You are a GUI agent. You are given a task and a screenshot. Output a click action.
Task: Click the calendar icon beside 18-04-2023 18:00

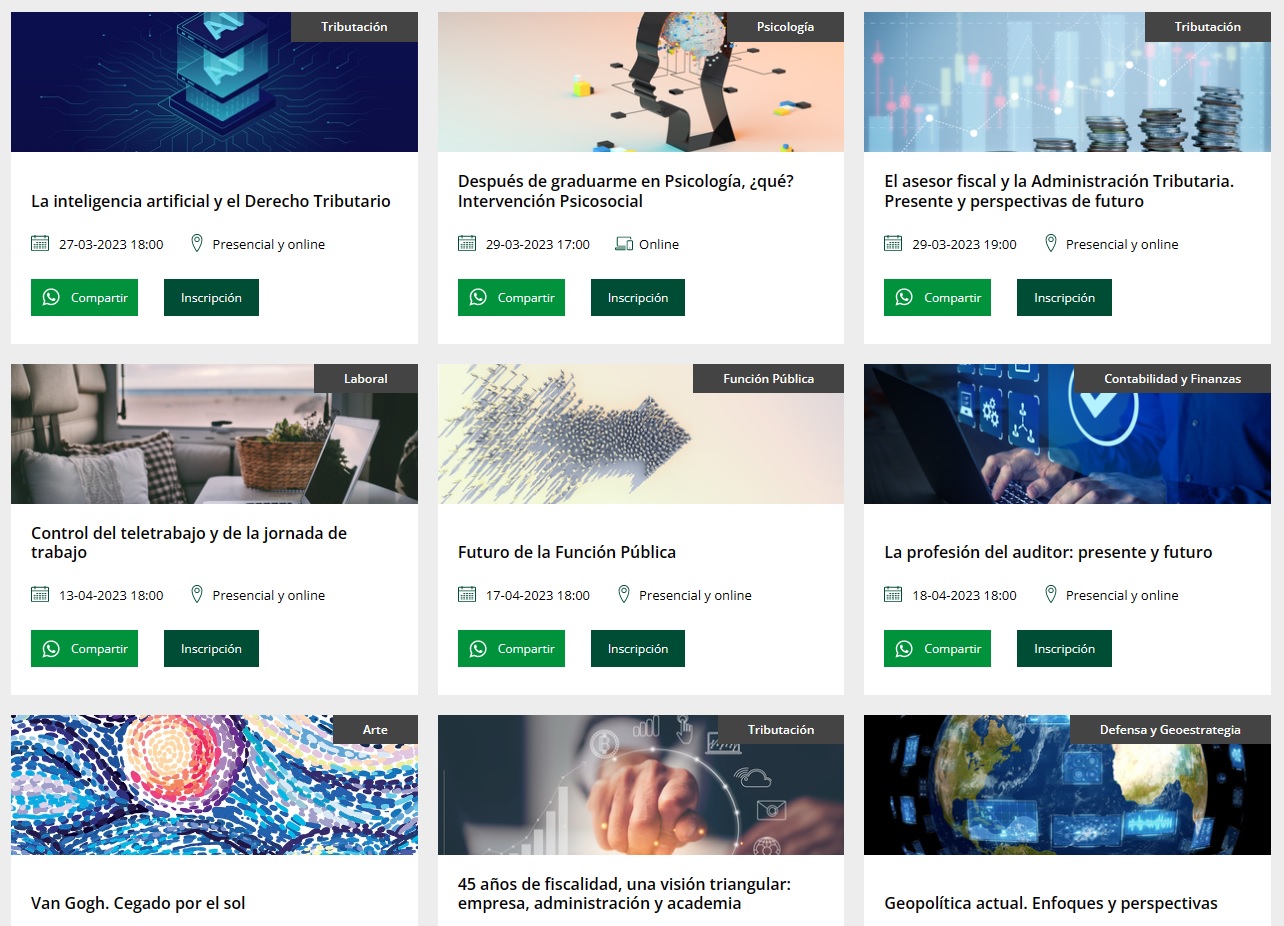click(x=893, y=594)
